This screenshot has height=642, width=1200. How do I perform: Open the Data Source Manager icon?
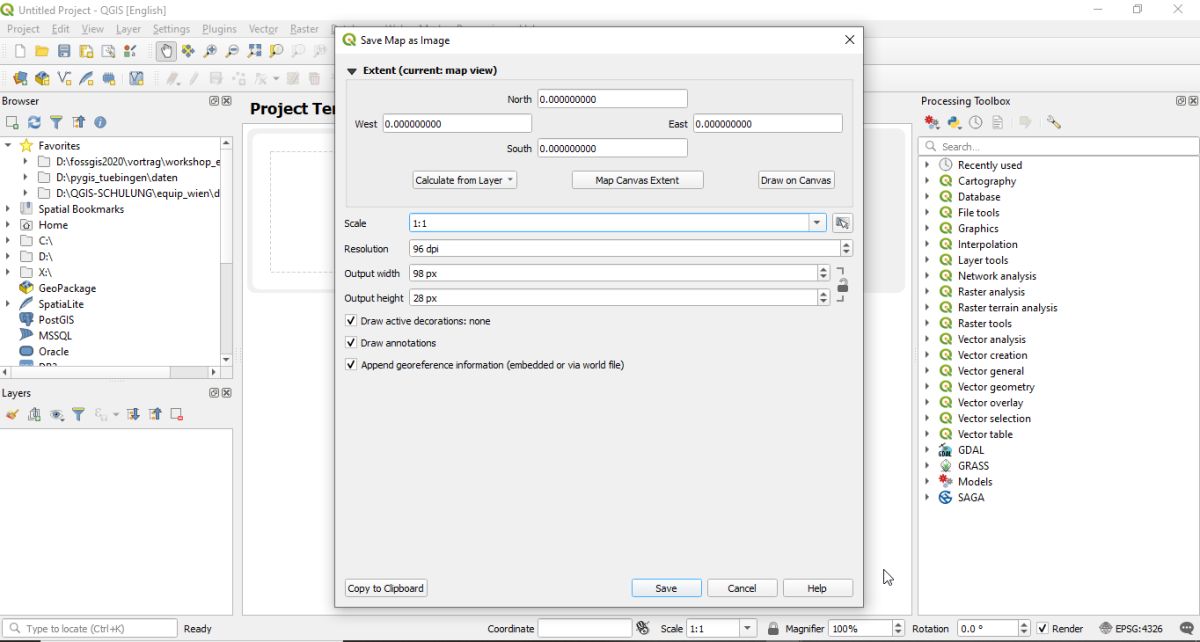point(20,78)
